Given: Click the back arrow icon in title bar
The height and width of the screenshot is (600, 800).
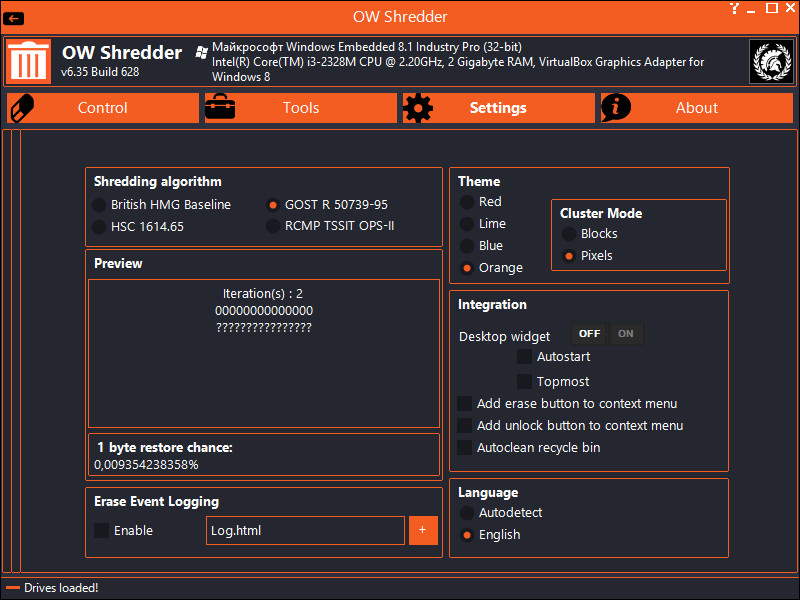Looking at the screenshot, I should [14, 18].
